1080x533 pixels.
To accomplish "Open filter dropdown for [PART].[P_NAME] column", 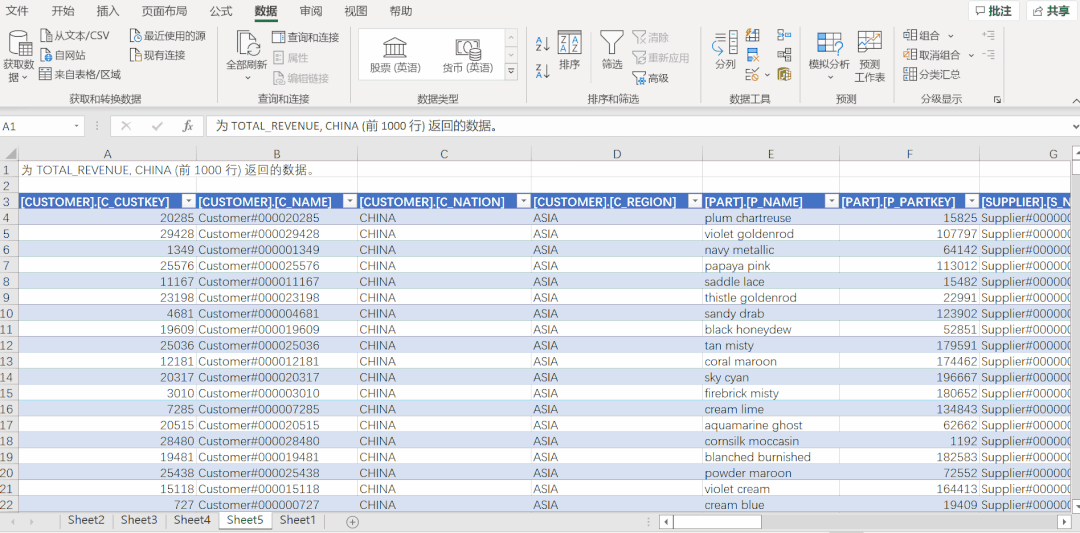I will pos(831,202).
